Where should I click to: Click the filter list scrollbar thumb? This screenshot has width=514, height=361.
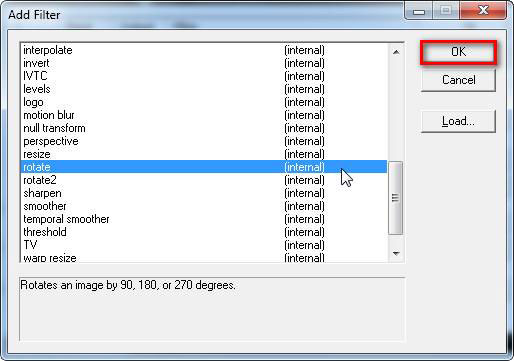396,198
